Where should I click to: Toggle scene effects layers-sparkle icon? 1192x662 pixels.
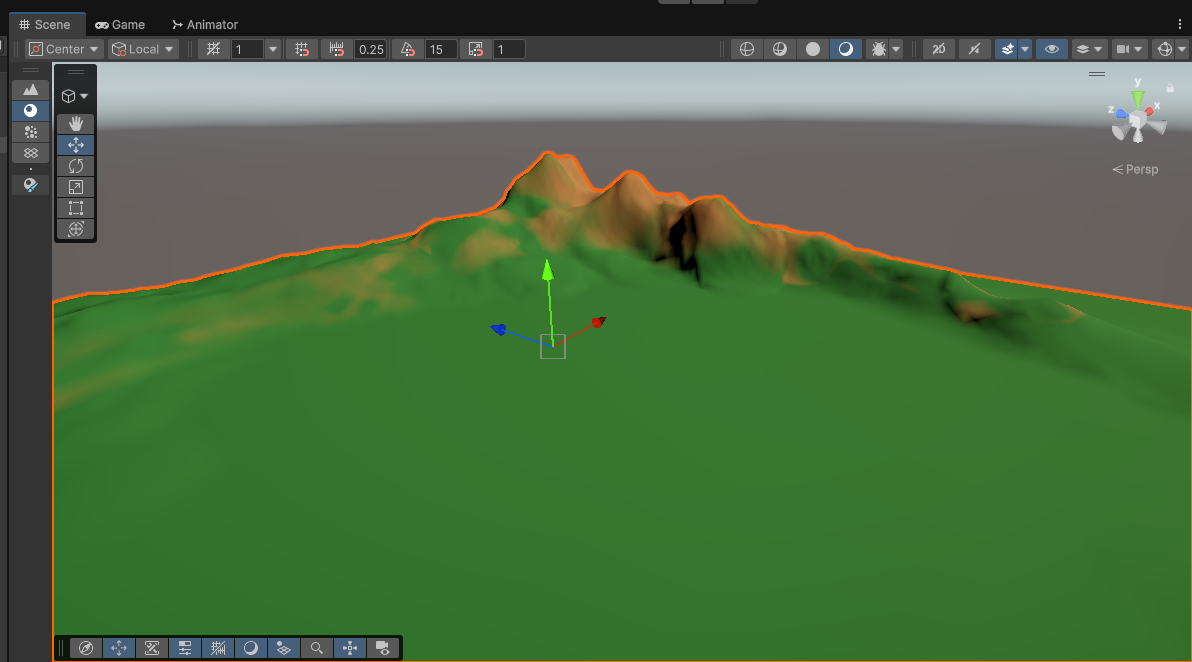(x=1007, y=49)
